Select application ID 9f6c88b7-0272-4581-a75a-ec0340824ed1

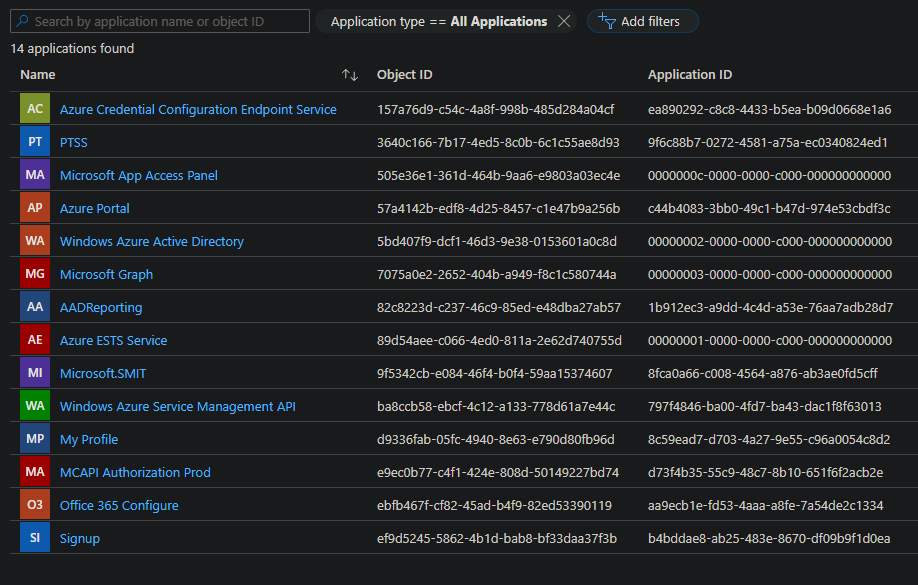[768, 142]
